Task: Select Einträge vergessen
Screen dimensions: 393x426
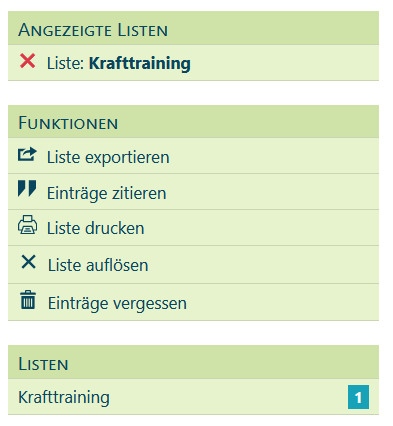Action: [117, 303]
